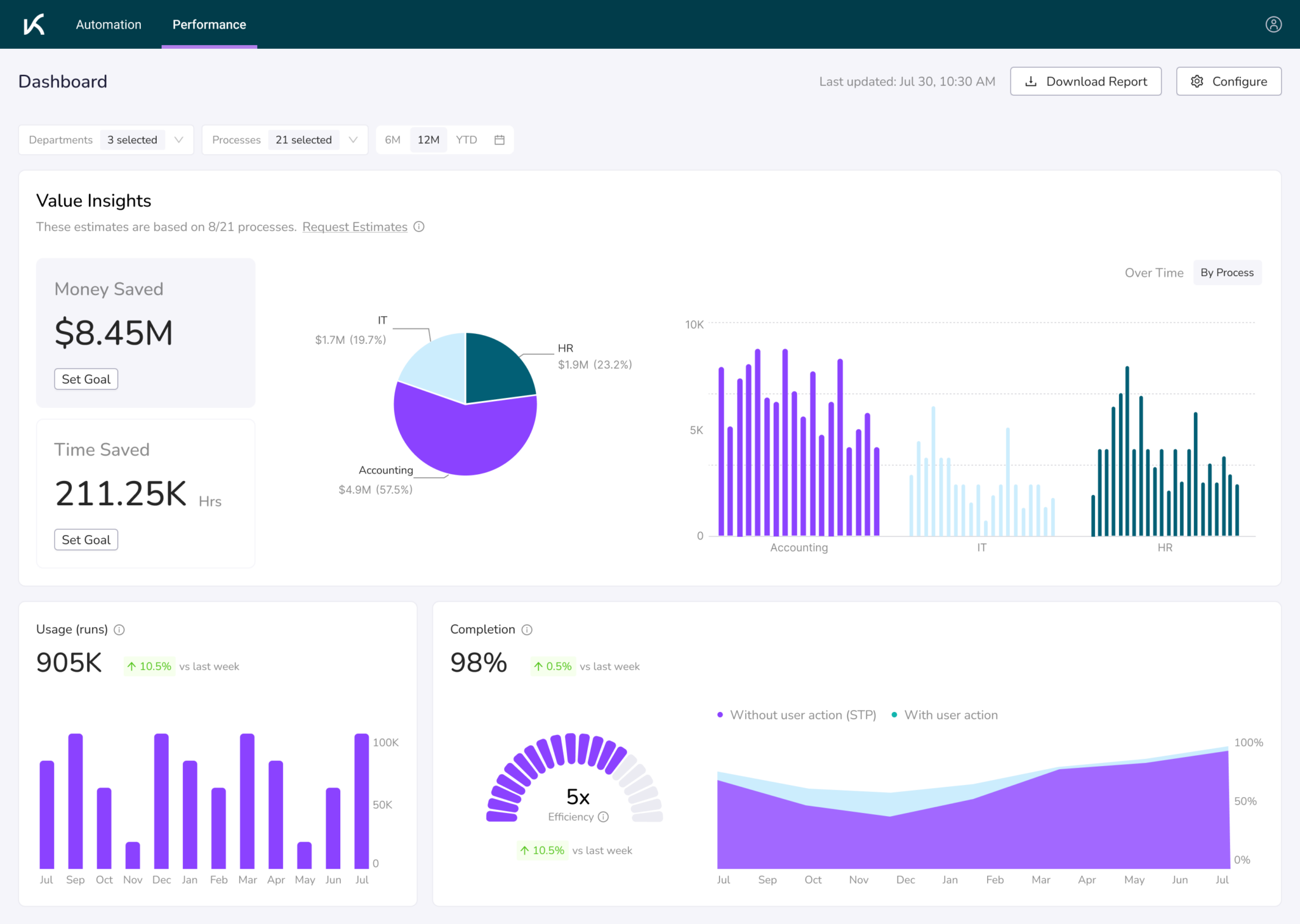Click the info icon next to Request Estimates
Image resolution: width=1300 pixels, height=924 pixels.
(419, 227)
